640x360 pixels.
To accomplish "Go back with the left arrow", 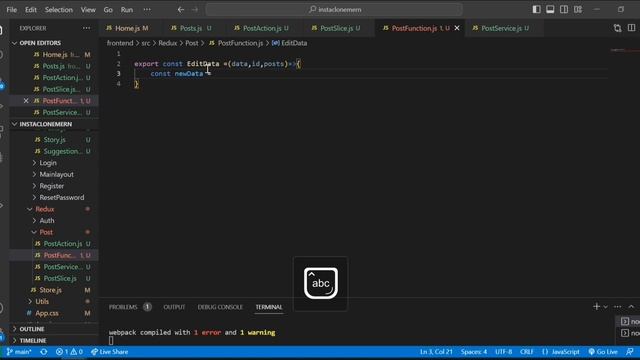I will [181, 9].
